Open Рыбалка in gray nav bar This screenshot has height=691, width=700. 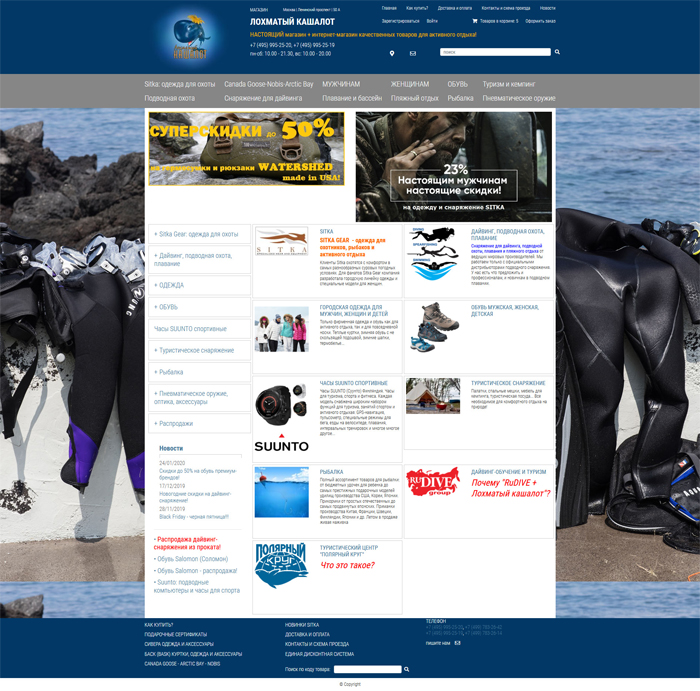(460, 98)
